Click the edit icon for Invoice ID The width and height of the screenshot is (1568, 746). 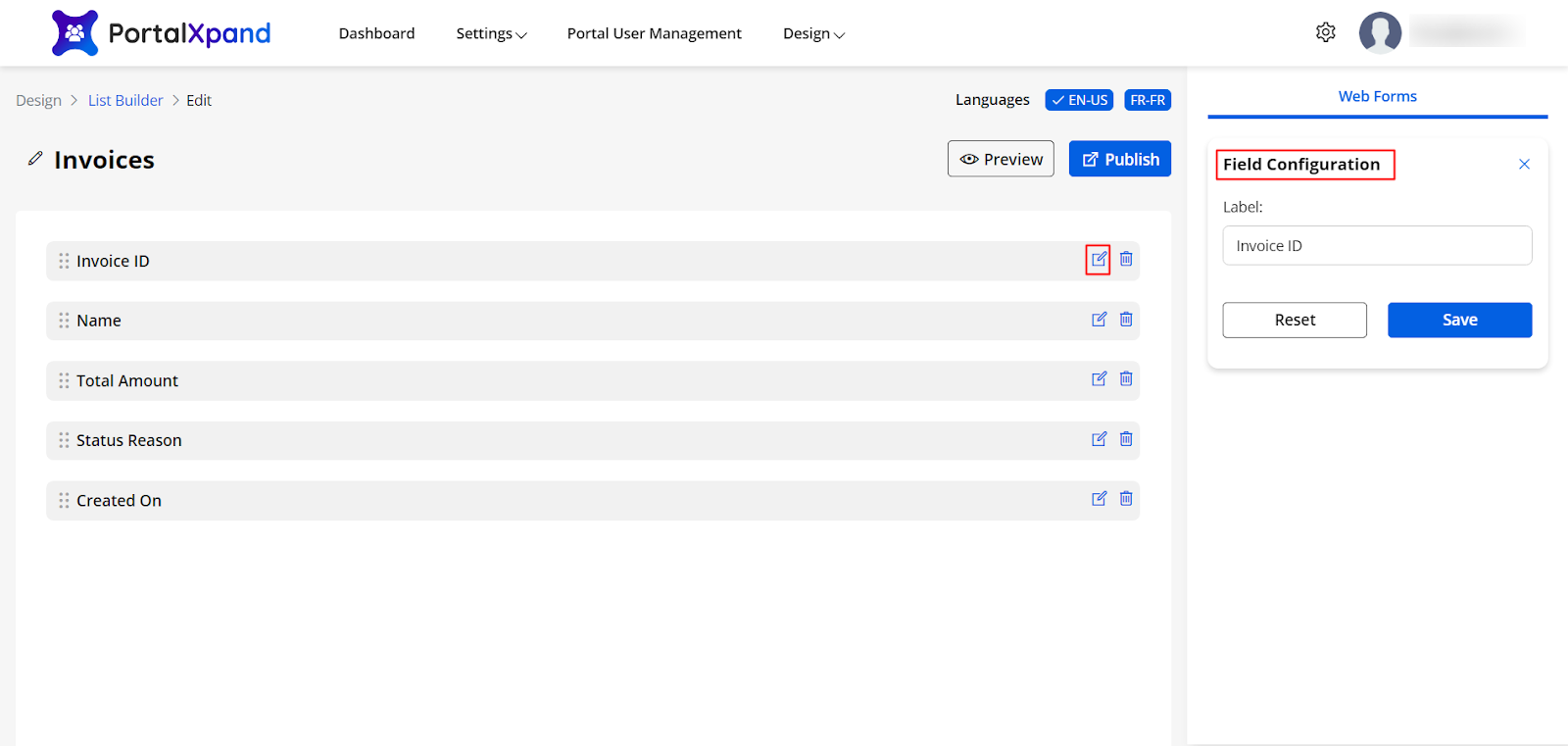point(1099,260)
